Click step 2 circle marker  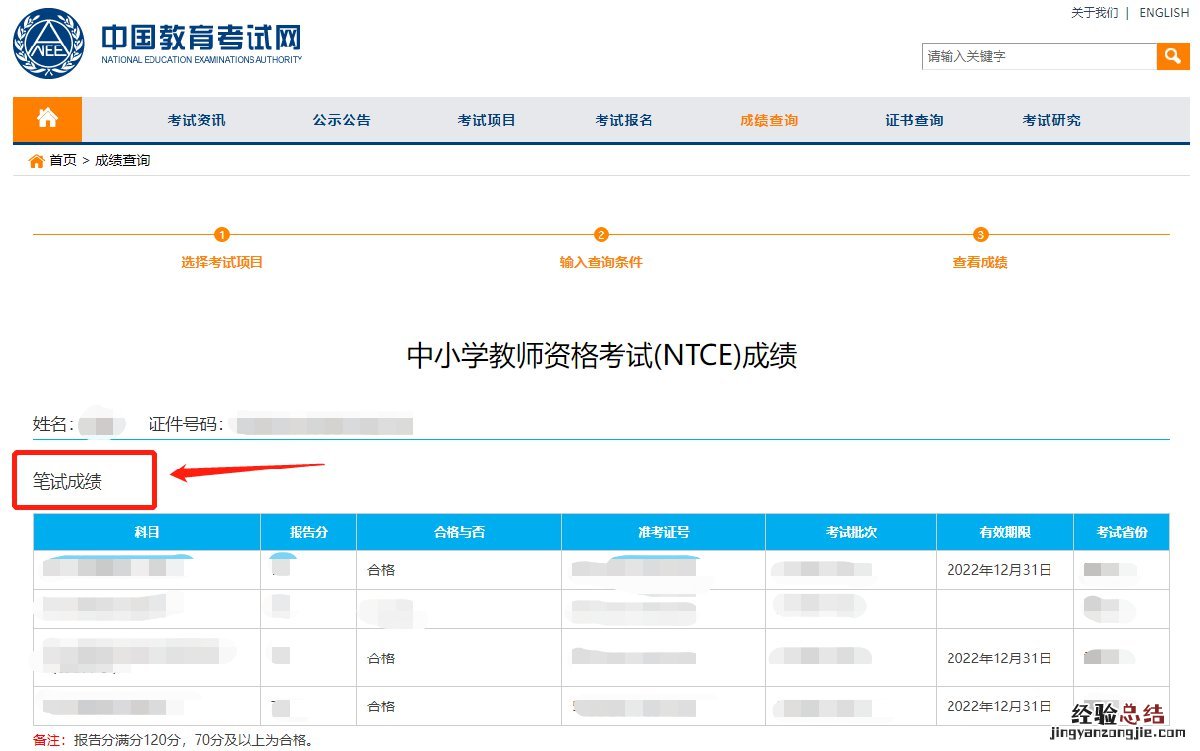click(601, 235)
